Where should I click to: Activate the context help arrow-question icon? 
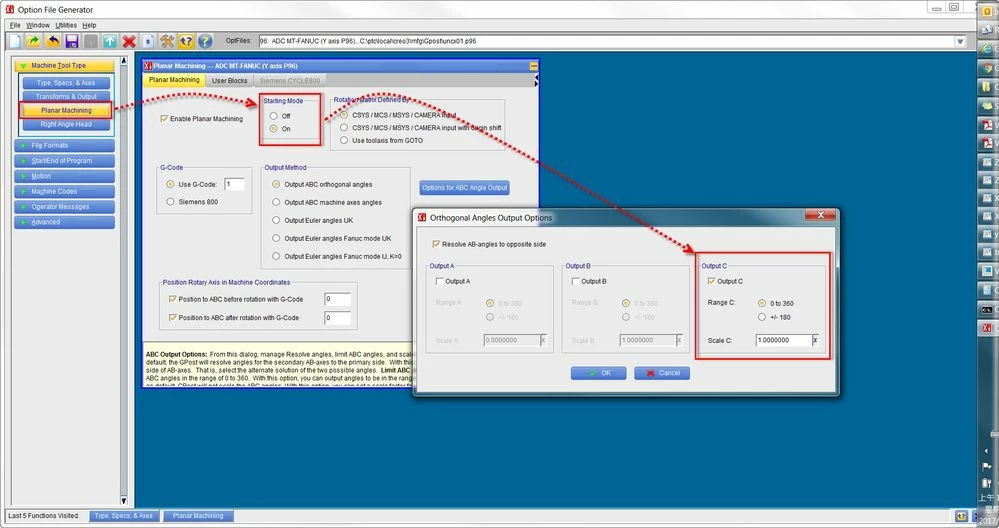point(186,41)
